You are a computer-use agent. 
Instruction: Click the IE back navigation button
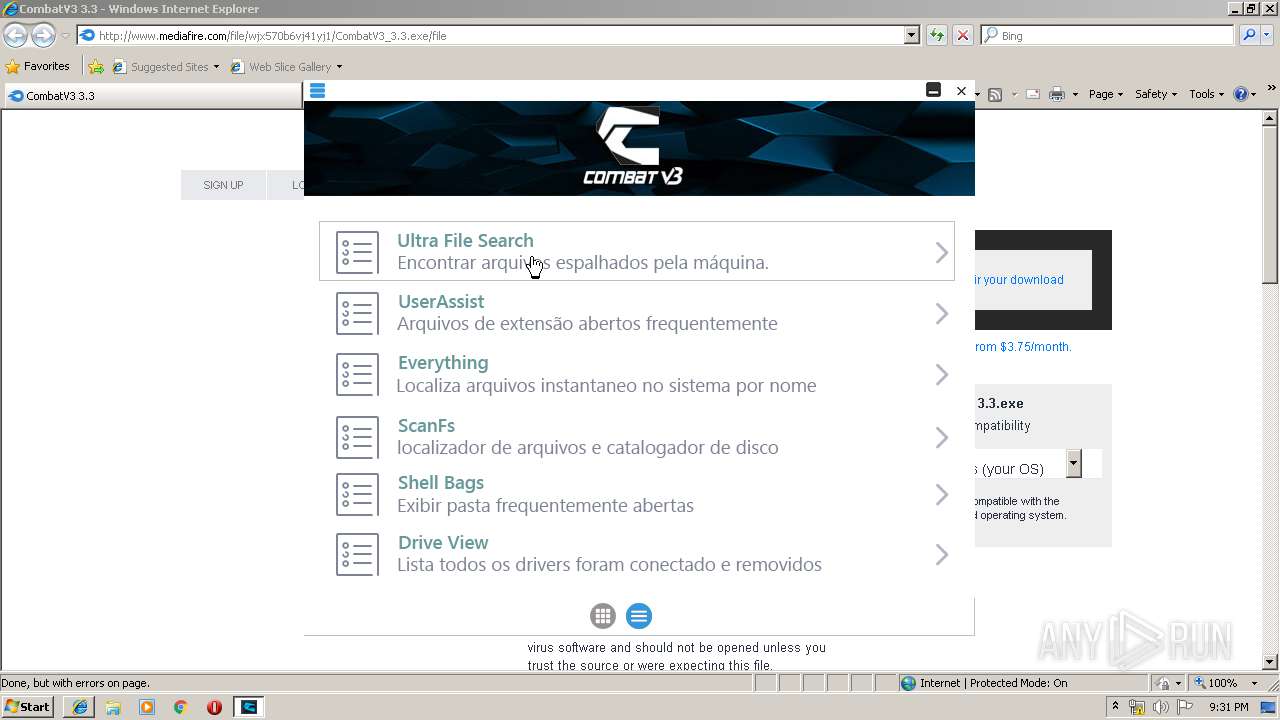point(15,36)
